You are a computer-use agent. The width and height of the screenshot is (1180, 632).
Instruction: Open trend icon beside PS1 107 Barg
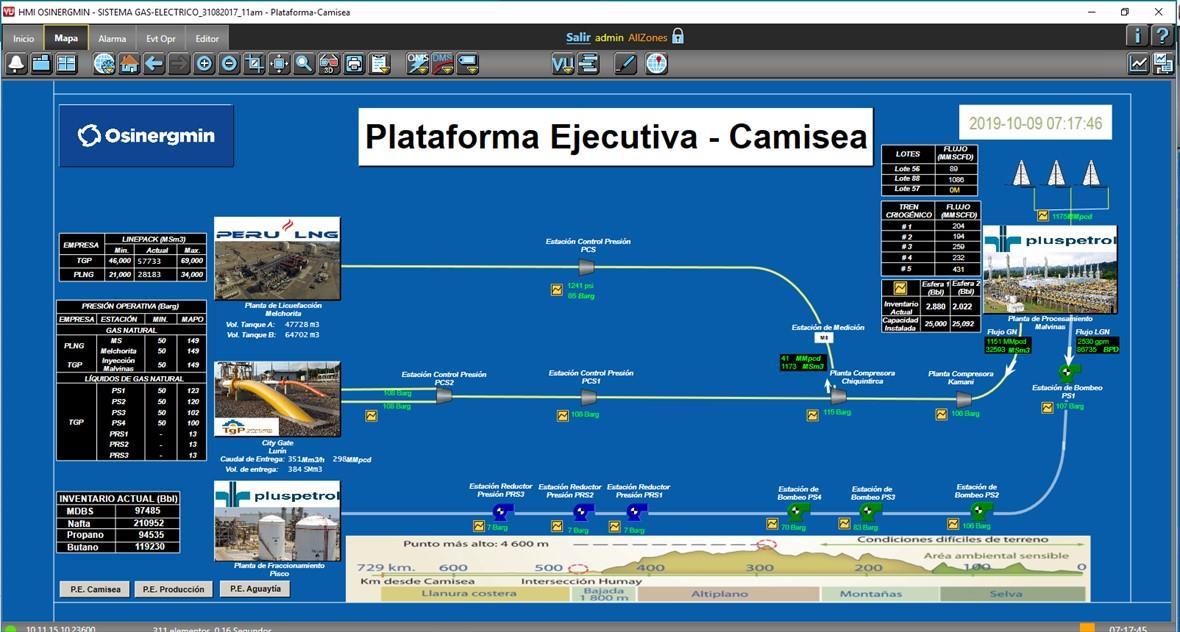[1047, 408]
